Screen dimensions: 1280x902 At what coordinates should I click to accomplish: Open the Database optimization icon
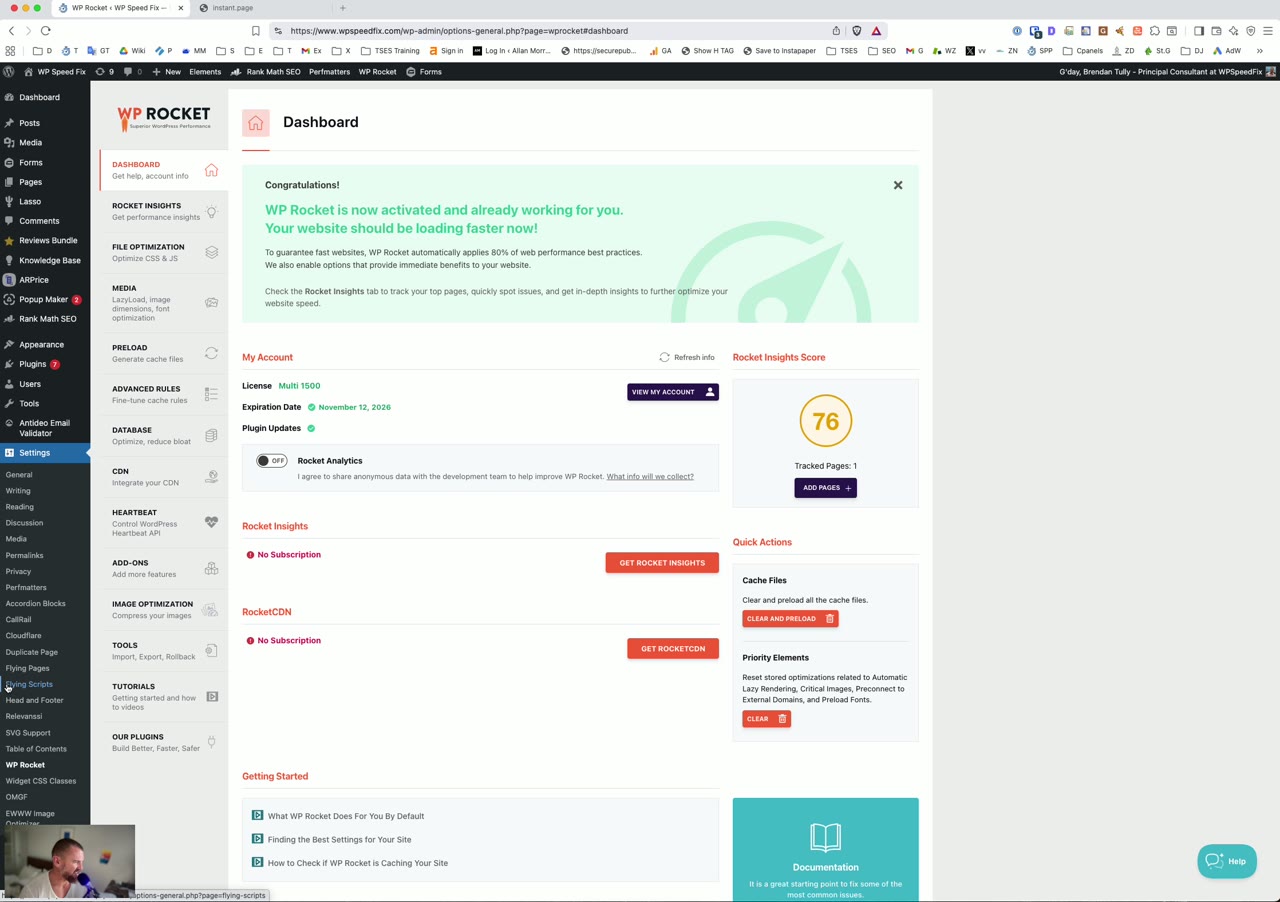point(211,435)
